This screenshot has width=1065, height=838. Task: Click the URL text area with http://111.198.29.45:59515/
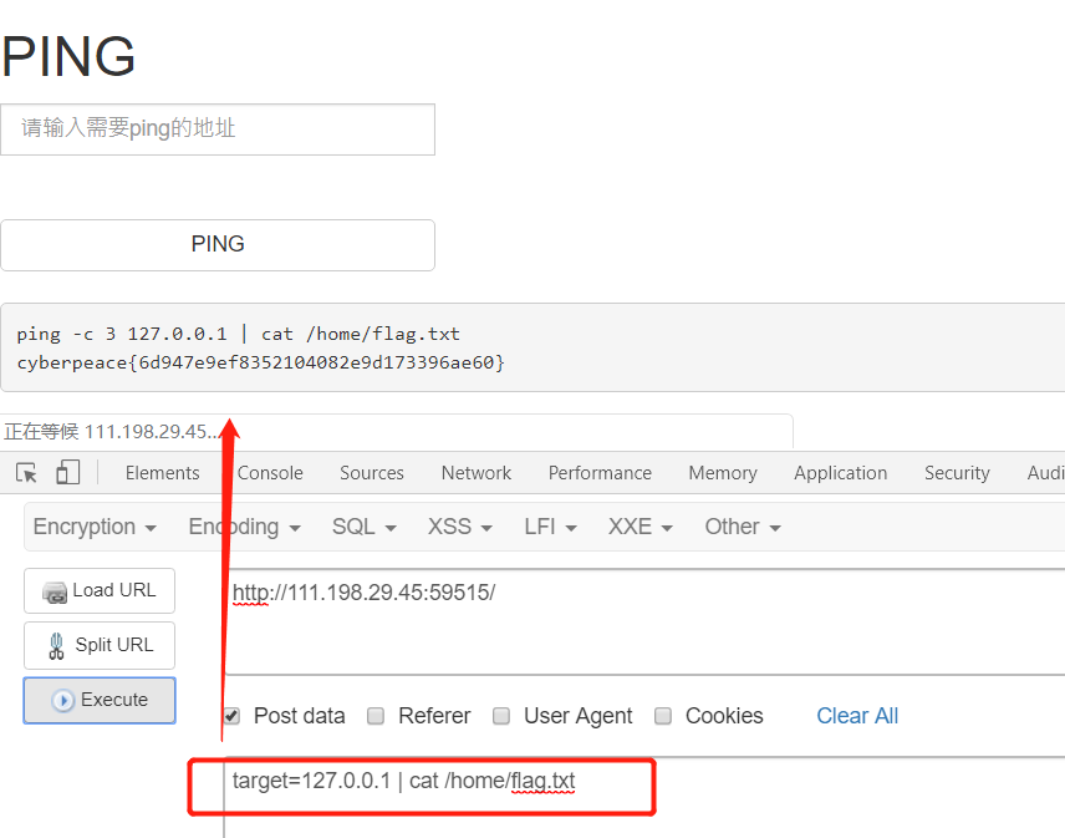tap(644, 621)
